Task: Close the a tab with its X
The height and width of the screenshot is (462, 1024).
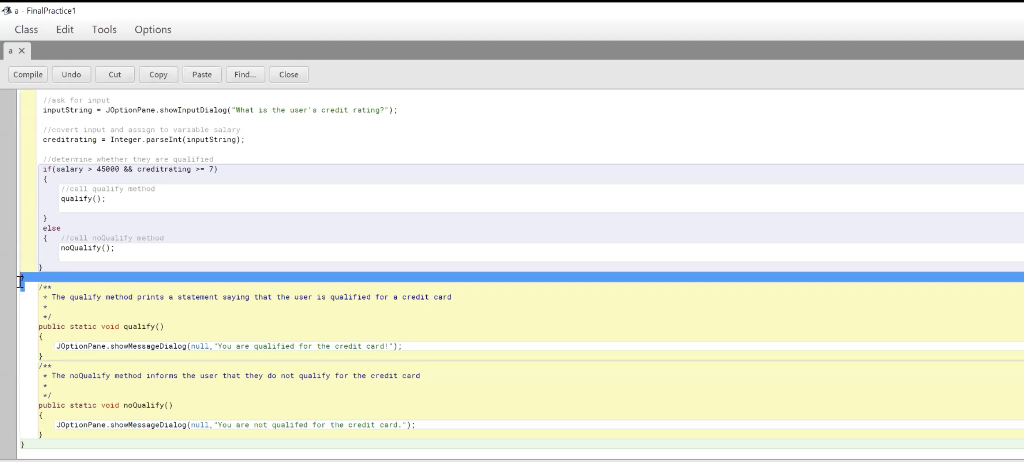Action: click(x=22, y=50)
